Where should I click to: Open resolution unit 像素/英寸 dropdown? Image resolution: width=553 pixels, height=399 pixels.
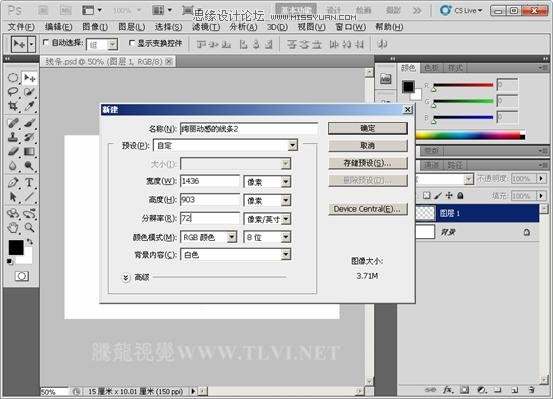pos(286,219)
